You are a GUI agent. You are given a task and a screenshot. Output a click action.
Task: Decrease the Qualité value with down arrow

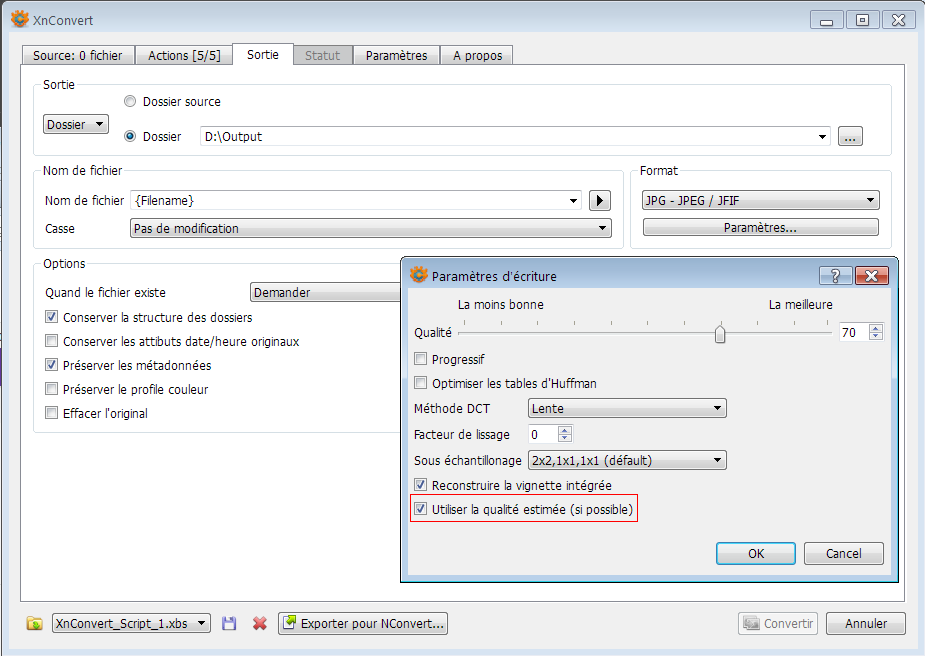coord(876,336)
